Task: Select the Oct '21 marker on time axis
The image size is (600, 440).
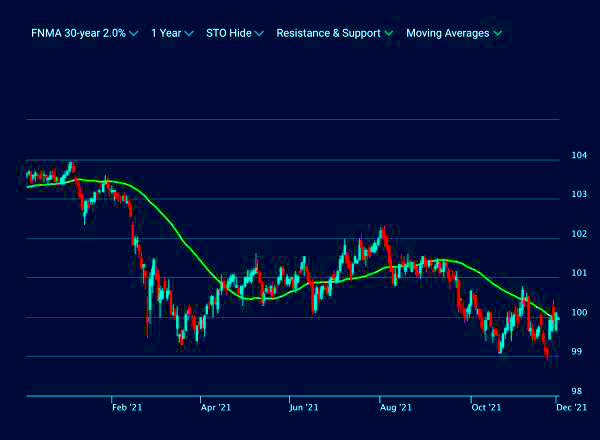Action: tap(485, 407)
